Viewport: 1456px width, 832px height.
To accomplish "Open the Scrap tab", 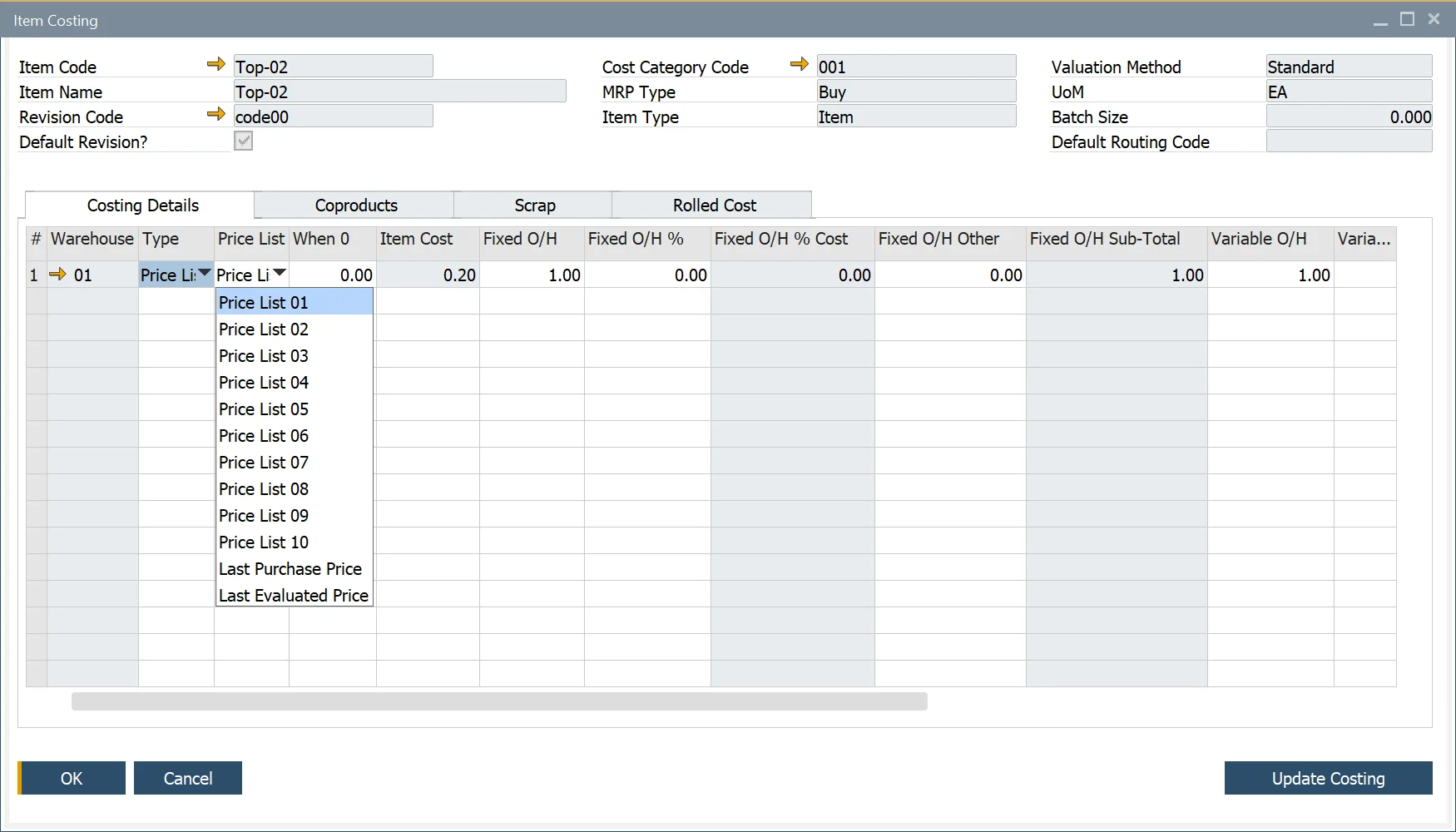I will [532, 205].
